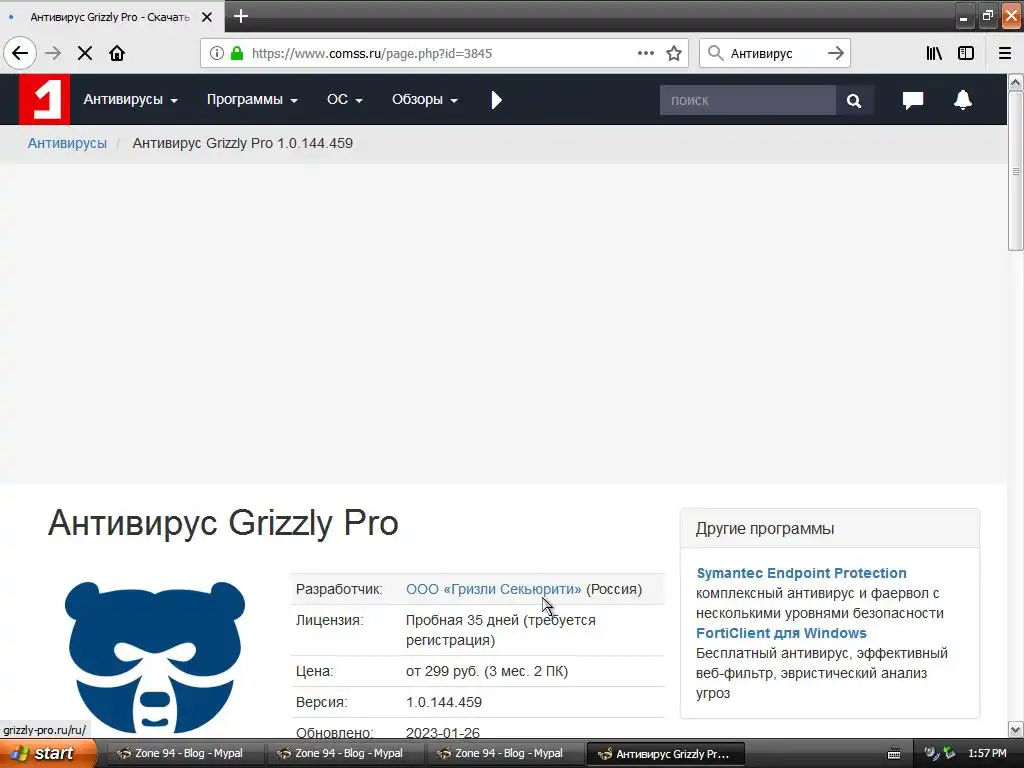Expand the Обзоры dropdown menu

click(424, 99)
